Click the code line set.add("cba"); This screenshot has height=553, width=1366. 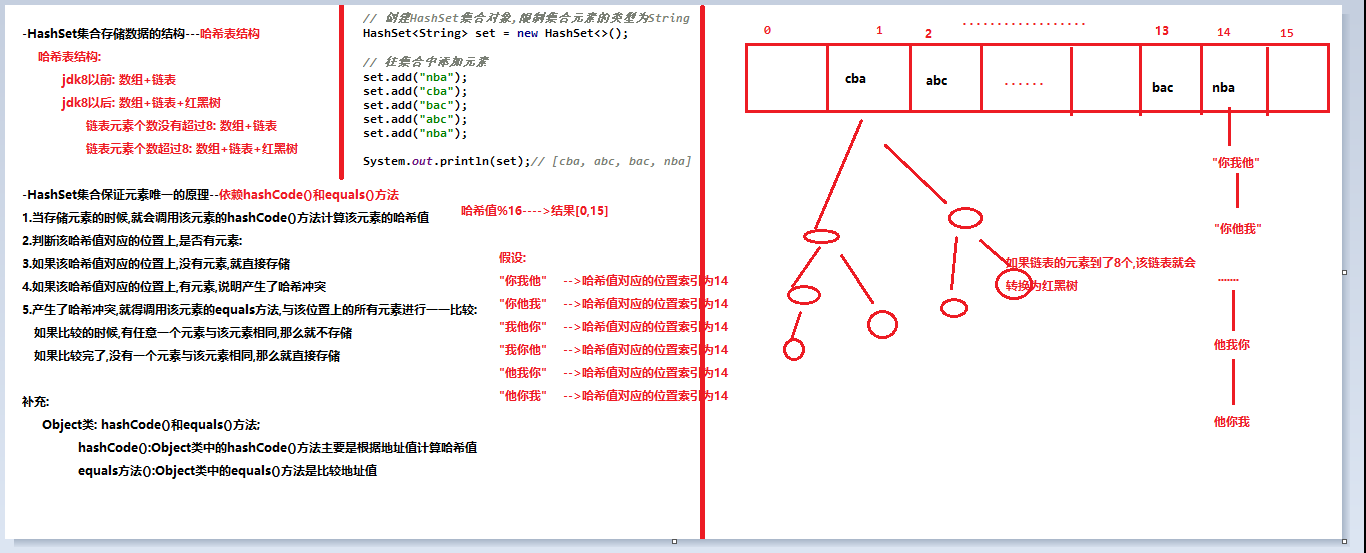415,91
